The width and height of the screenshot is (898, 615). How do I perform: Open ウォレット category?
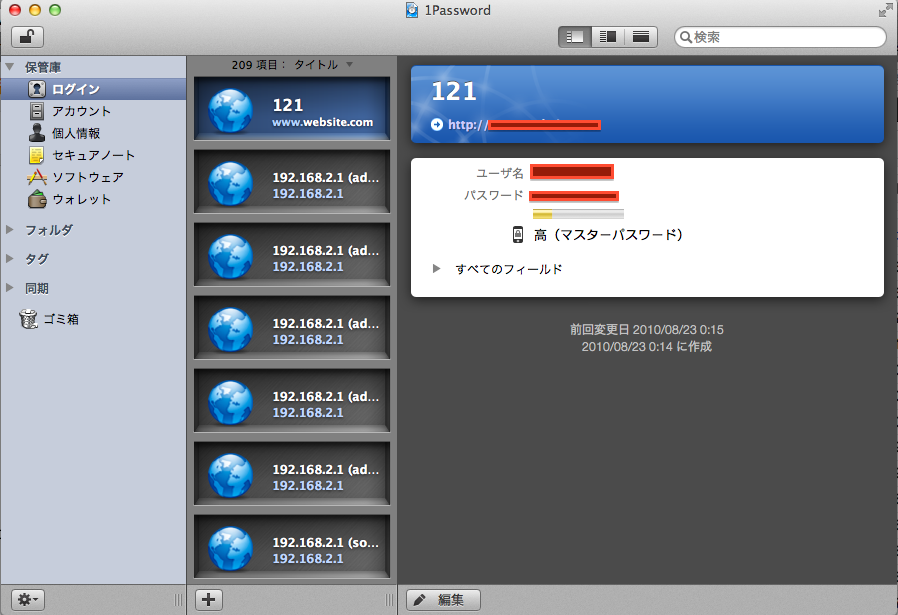point(93,199)
